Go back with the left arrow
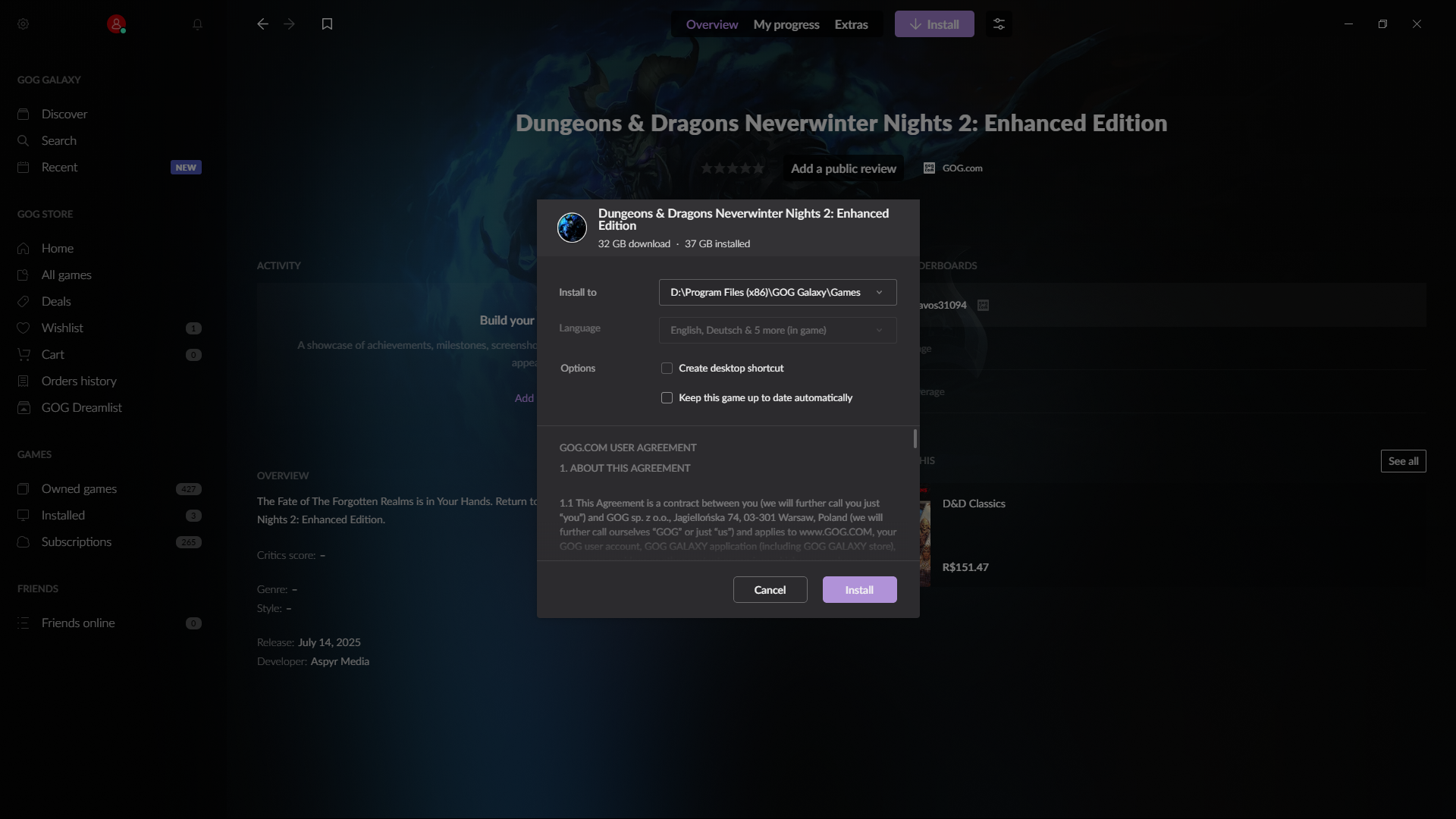1456x819 pixels. point(262,24)
